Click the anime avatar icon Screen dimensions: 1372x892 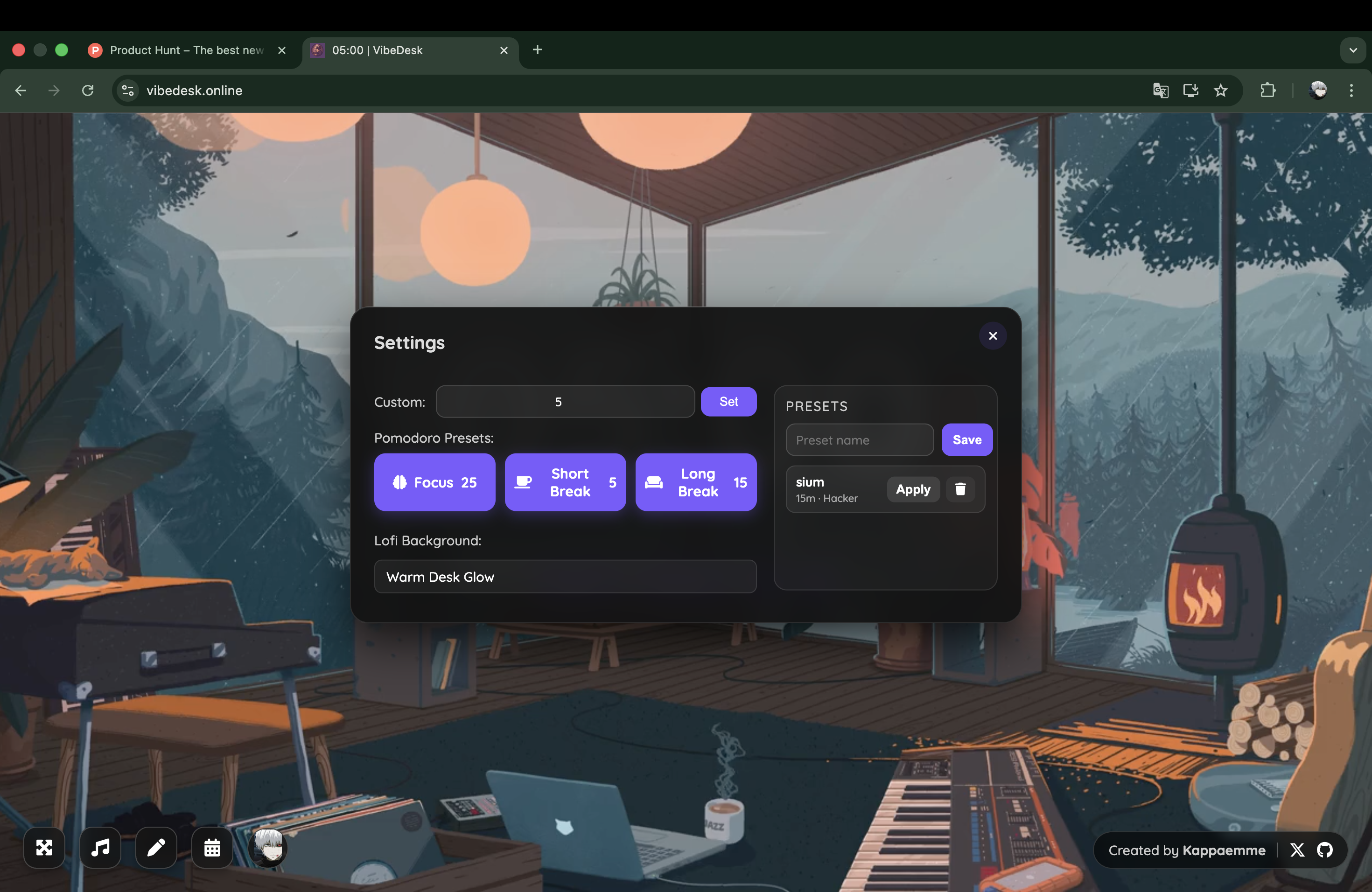coord(267,847)
